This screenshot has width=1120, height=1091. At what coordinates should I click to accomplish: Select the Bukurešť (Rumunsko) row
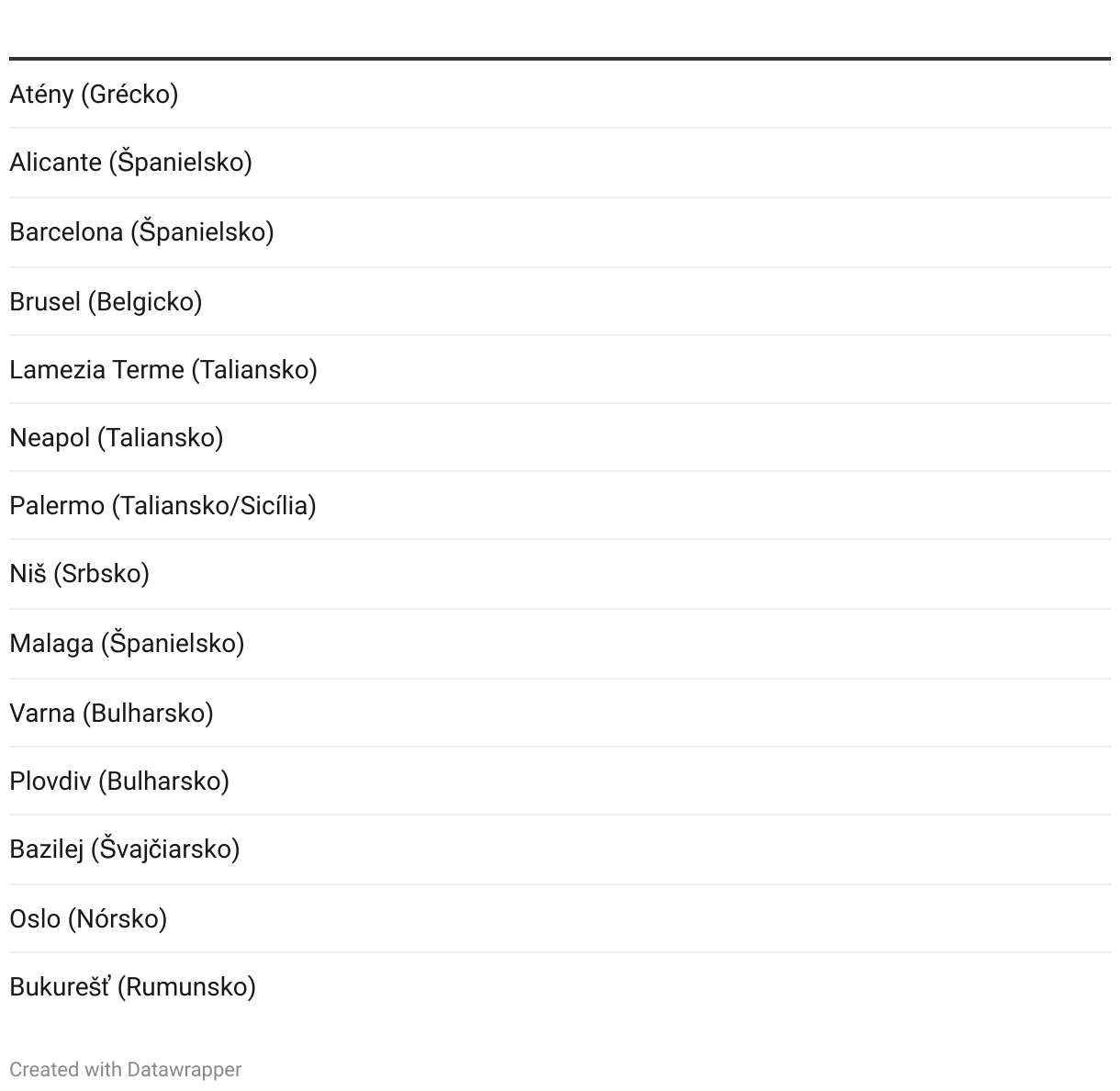point(560,986)
